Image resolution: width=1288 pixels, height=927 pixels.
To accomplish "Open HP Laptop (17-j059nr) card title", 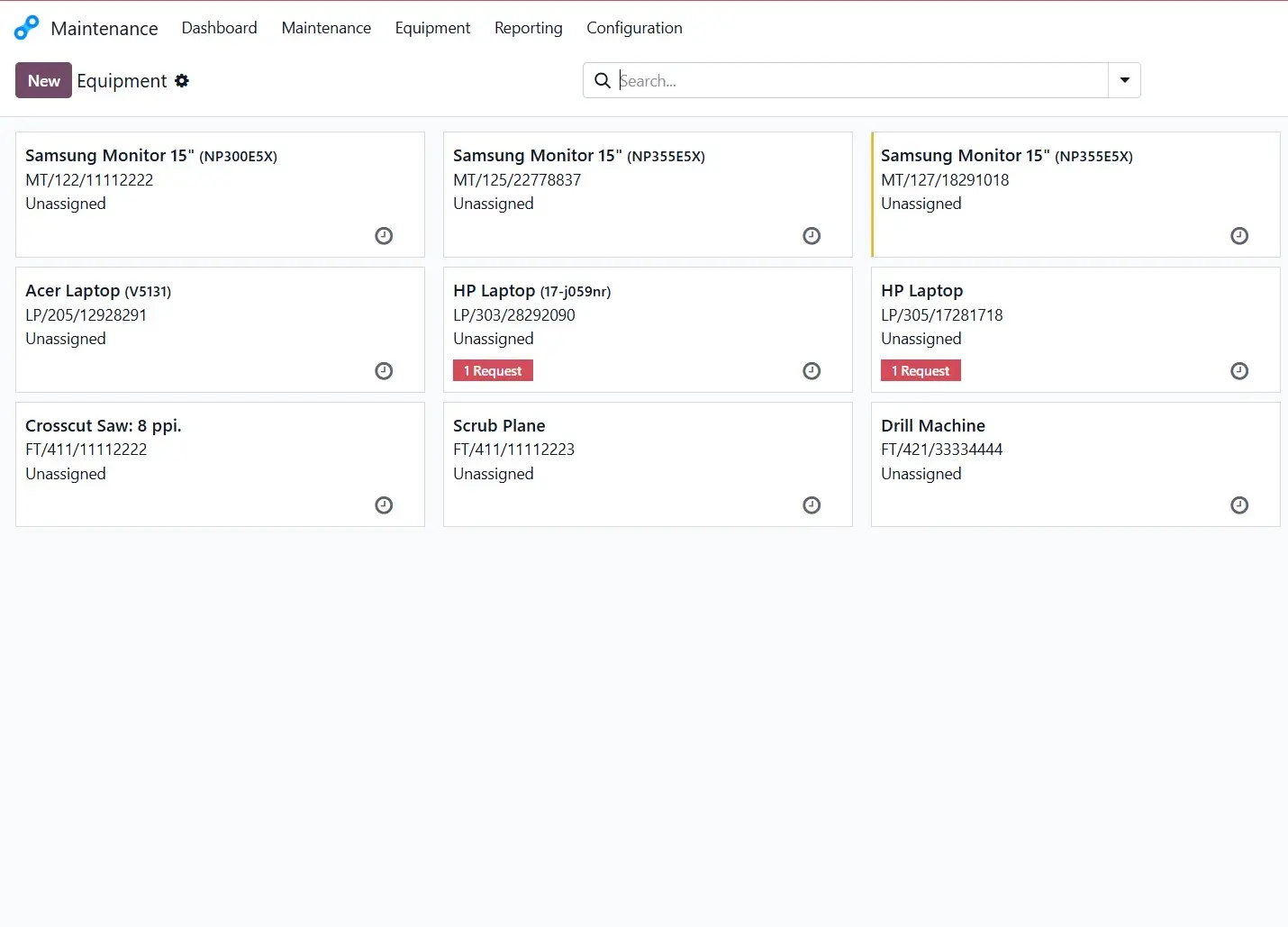I will click(x=532, y=291).
